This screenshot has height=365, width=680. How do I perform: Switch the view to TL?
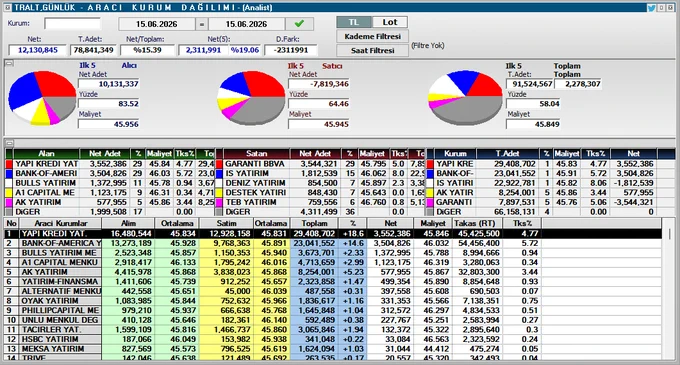click(353, 22)
